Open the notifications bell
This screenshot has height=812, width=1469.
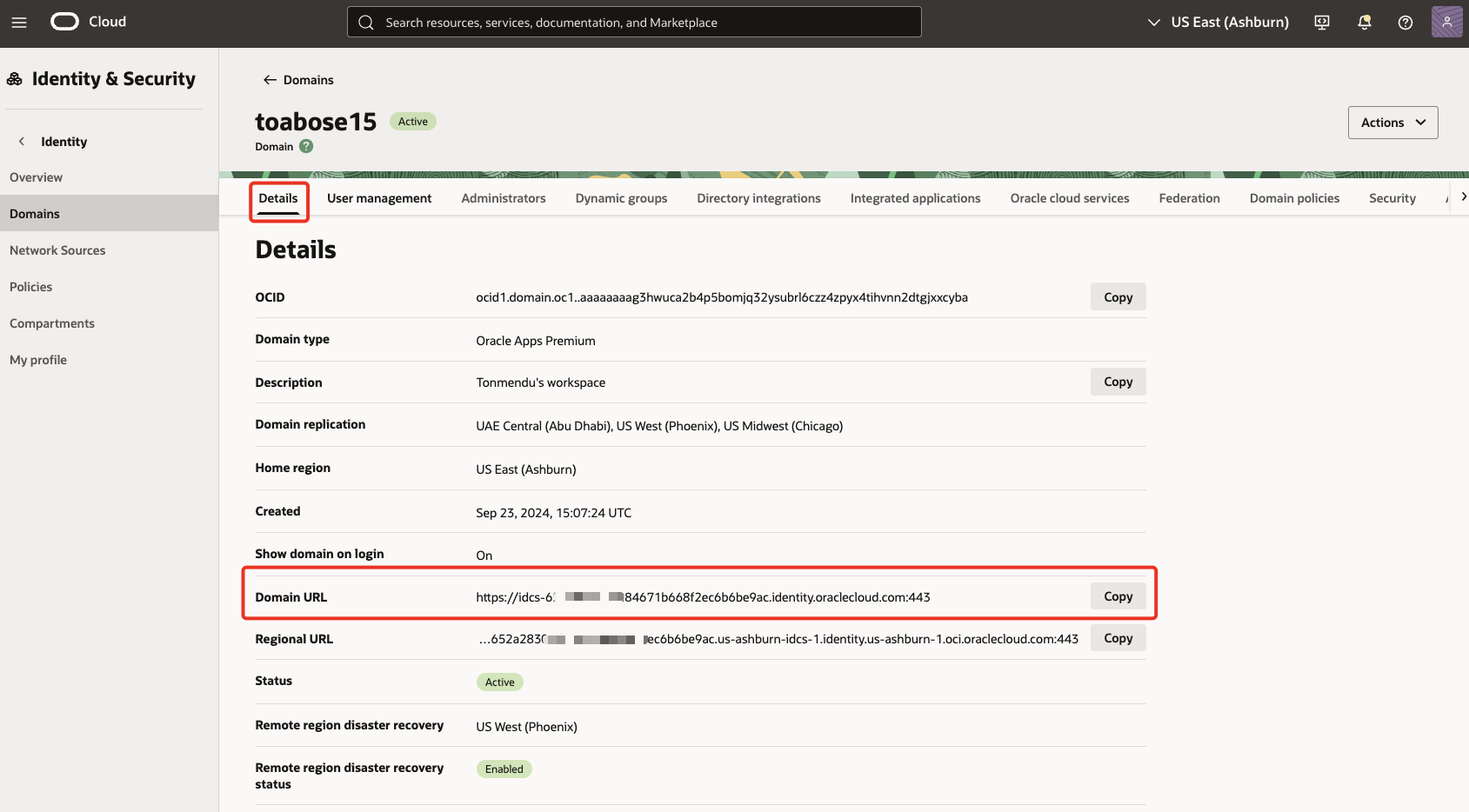pos(1363,22)
